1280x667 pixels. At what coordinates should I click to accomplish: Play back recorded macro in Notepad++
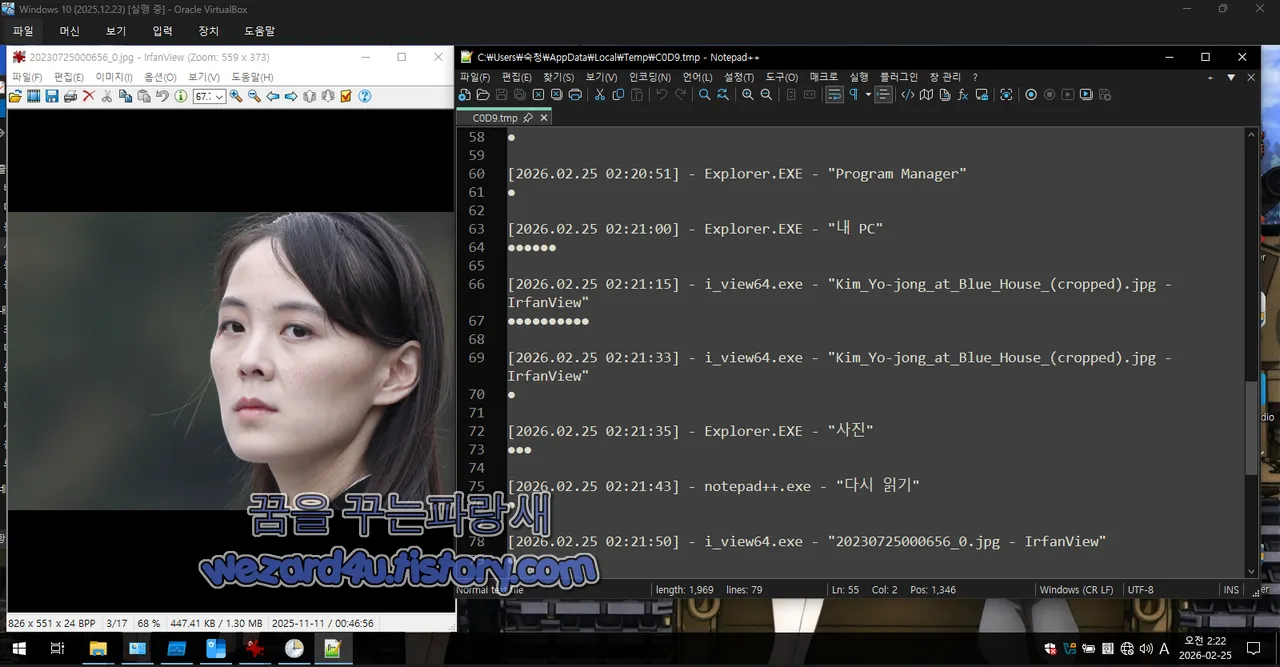1068,95
